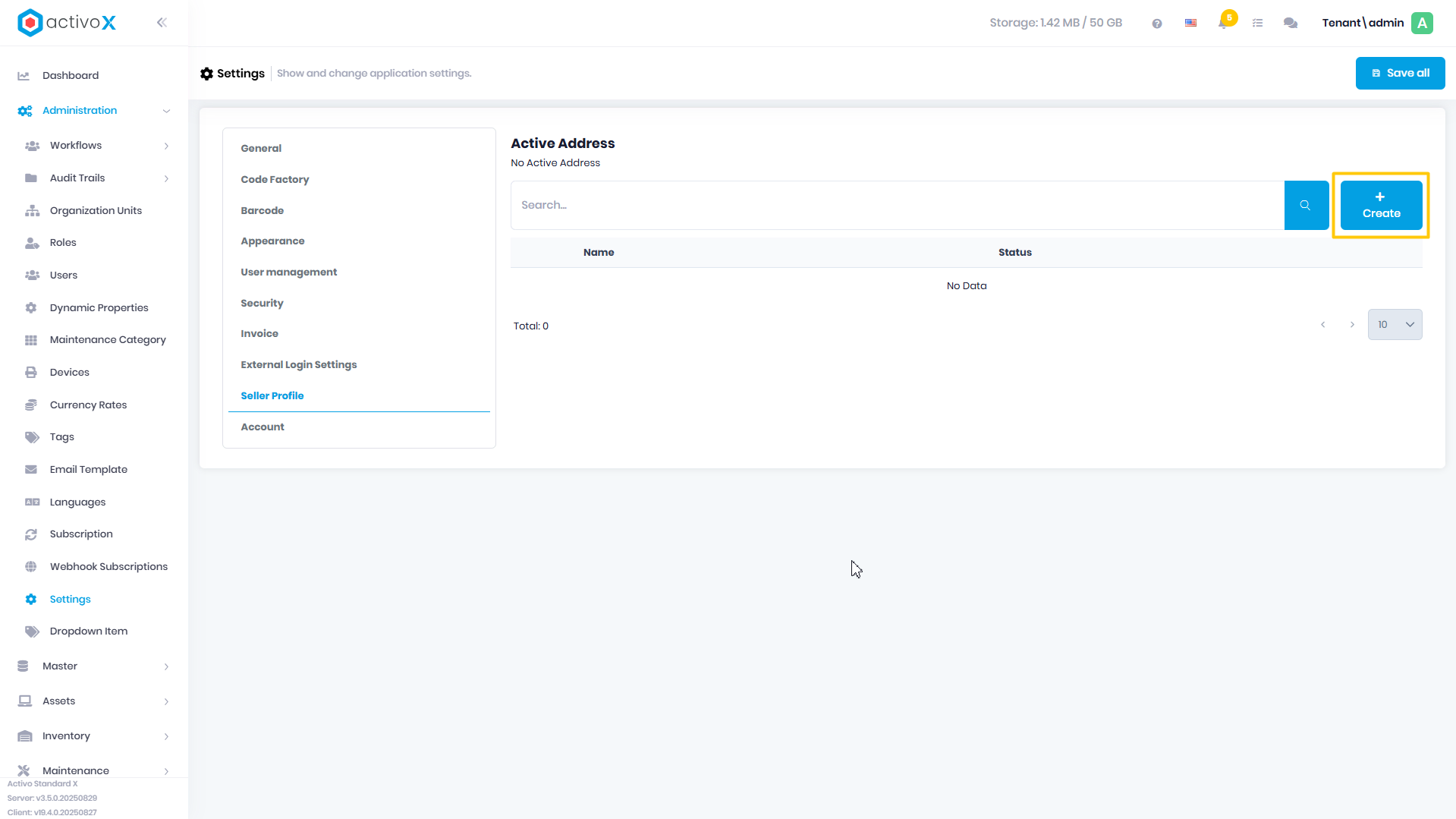Open the page size 10 dropdown
Viewport: 1456px width, 819px height.
pyautogui.click(x=1395, y=325)
